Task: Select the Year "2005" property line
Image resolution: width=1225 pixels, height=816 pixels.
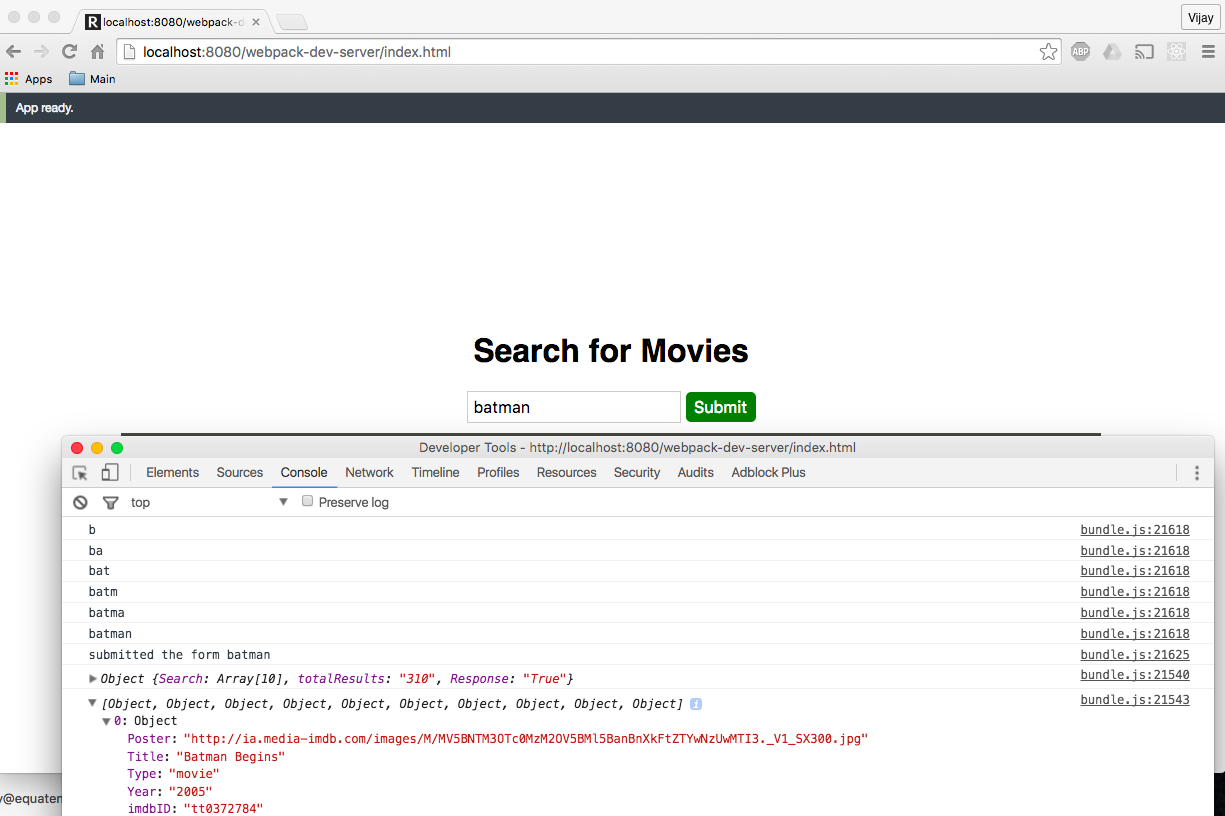Action: coord(169,792)
